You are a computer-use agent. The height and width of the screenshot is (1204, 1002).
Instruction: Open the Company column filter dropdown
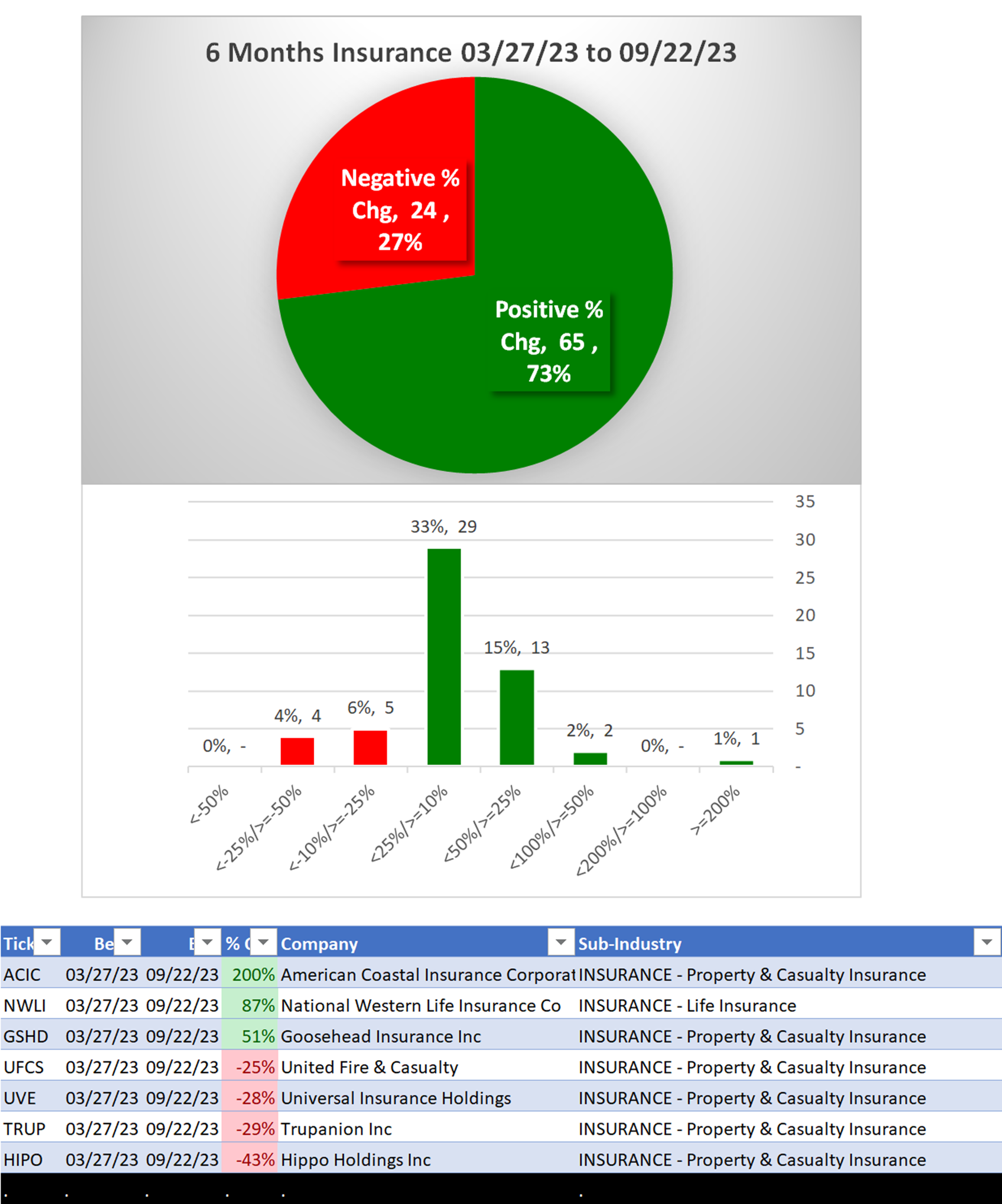(x=561, y=942)
